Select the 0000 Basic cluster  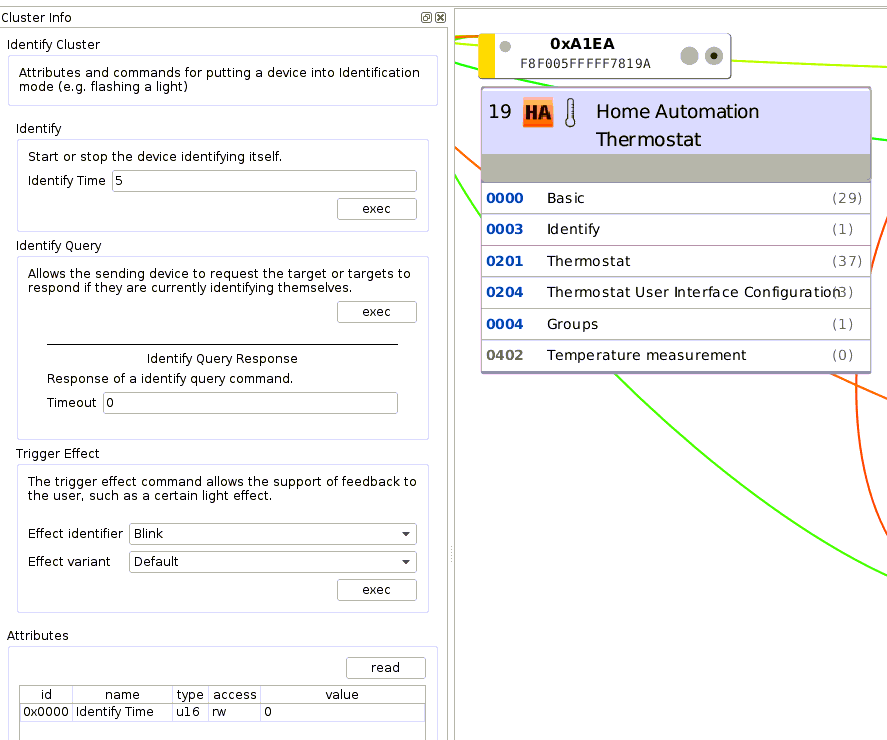pyautogui.click(x=675, y=198)
